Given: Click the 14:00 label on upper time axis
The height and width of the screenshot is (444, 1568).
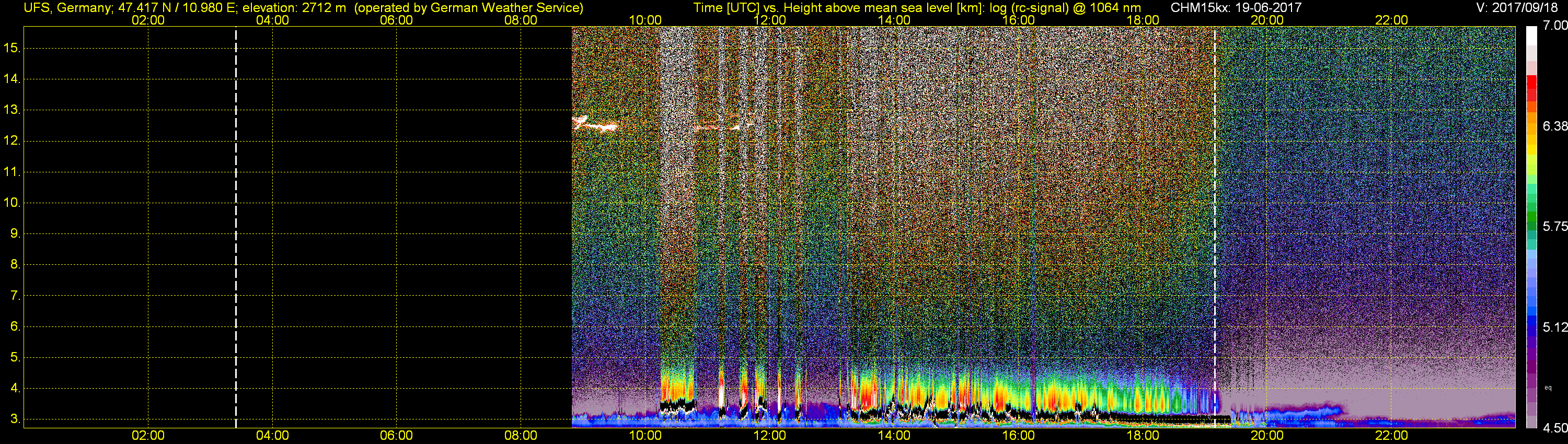Looking at the screenshot, I should point(894,20).
